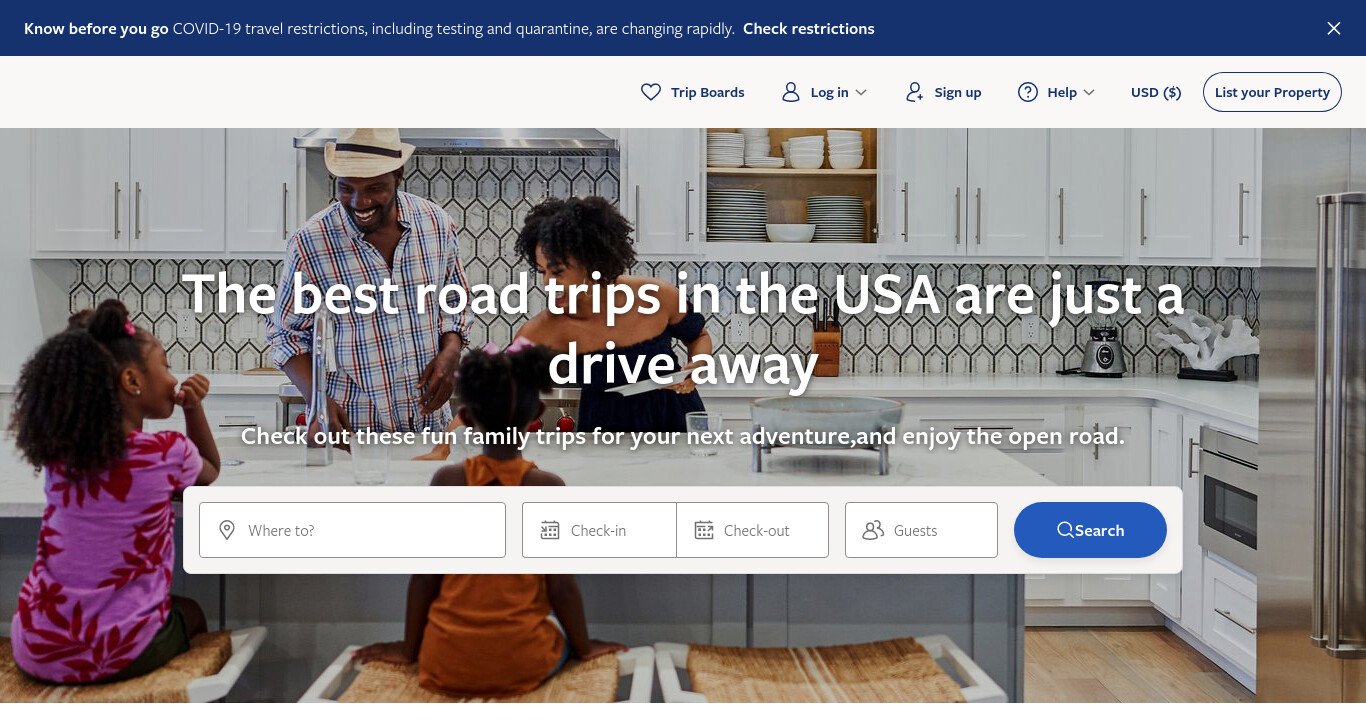Click the Check-out calendar icon
This screenshot has height=728, width=1366.
[x=704, y=530]
